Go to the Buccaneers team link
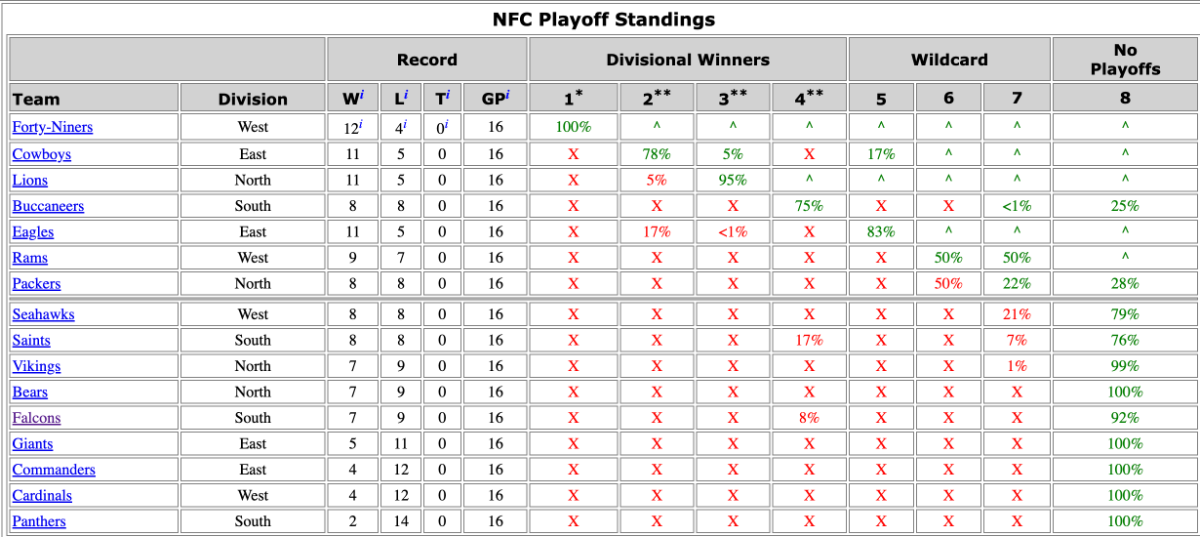 pos(48,206)
